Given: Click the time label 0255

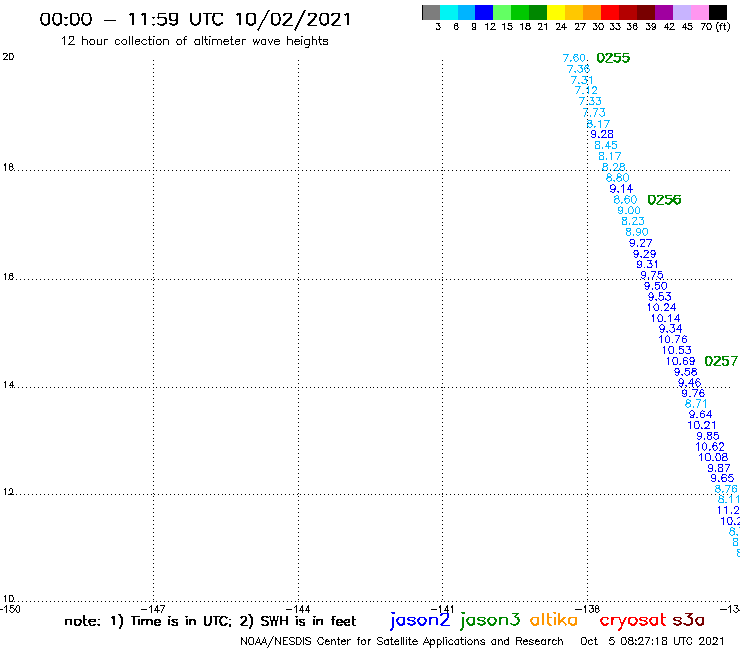Looking at the screenshot, I should tap(613, 58).
